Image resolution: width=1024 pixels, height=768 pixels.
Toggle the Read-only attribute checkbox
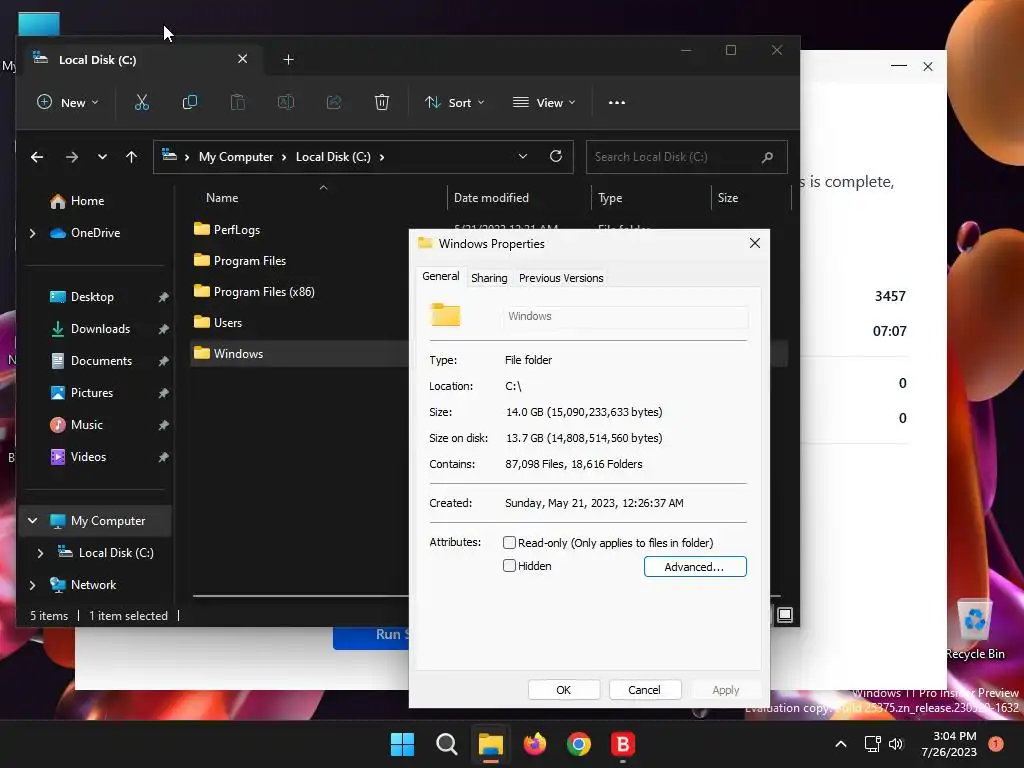coord(509,543)
